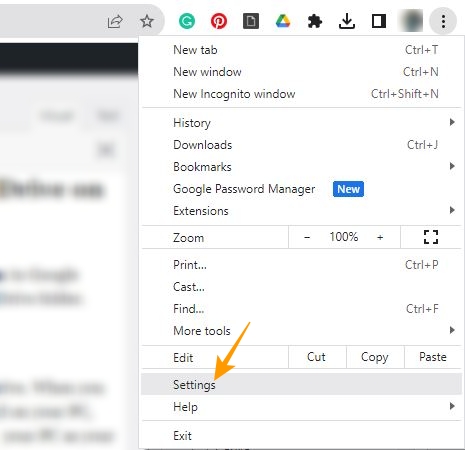The image size is (465, 450).
Task: Open the Extensions puzzle piece icon
Action: click(x=315, y=22)
